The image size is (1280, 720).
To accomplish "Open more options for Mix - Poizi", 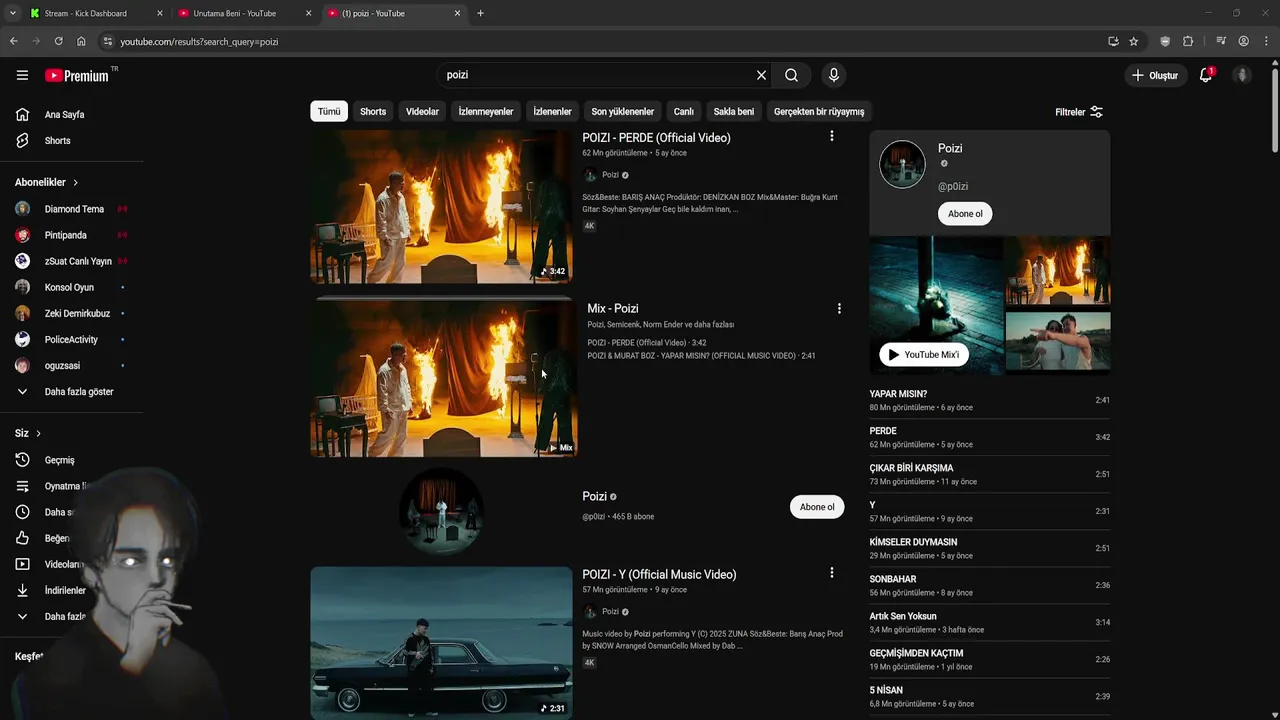I will click(x=839, y=308).
